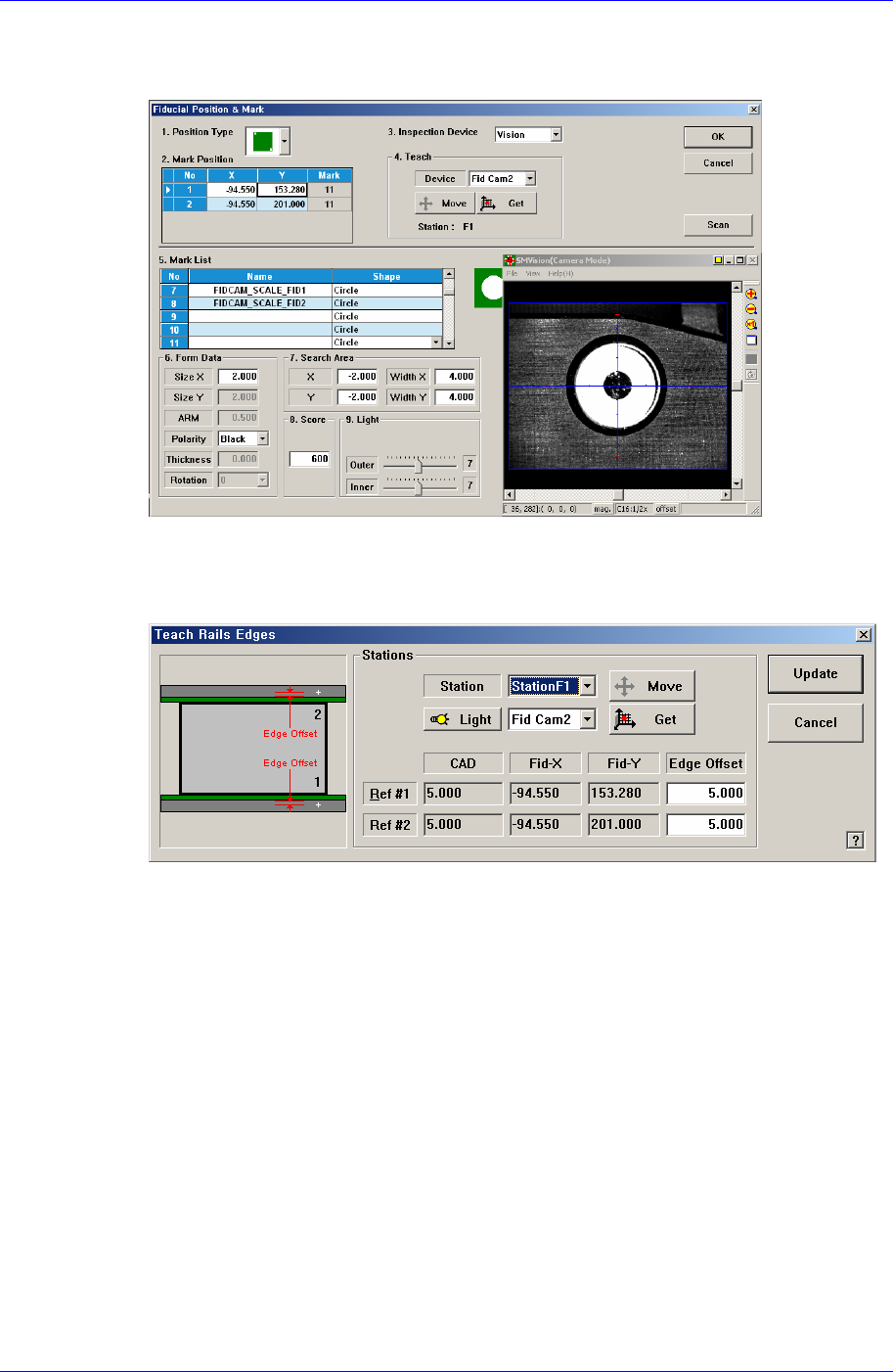Viewport: 893px width, 1372px height.
Task: Click the Y cell 201.000 in Mark Position
Action: [x=282, y=205]
